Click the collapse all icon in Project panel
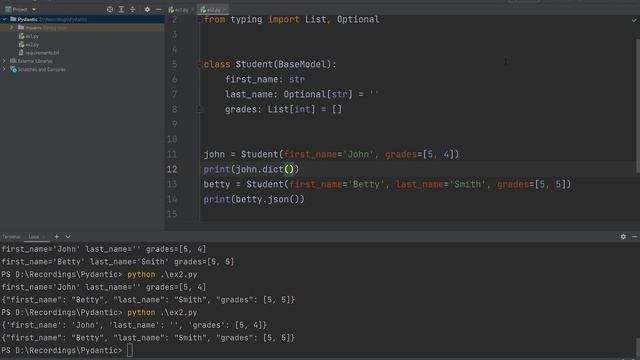The image size is (640, 360). pos(133,9)
